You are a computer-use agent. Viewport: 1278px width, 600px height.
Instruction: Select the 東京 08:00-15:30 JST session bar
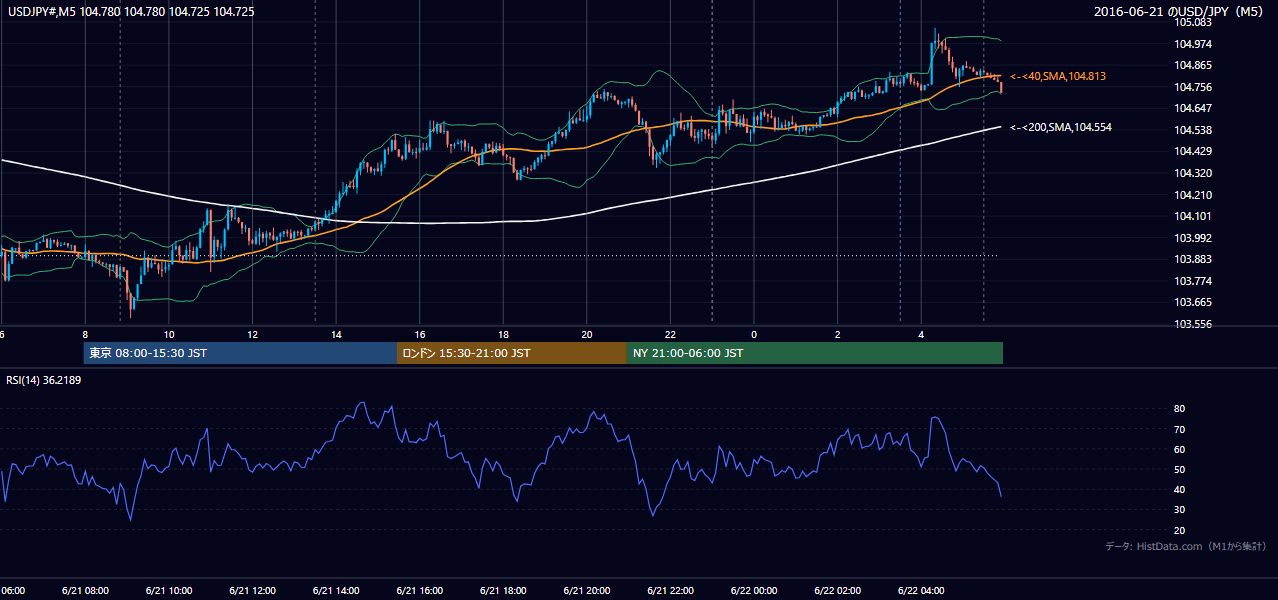tap(240, 353)
